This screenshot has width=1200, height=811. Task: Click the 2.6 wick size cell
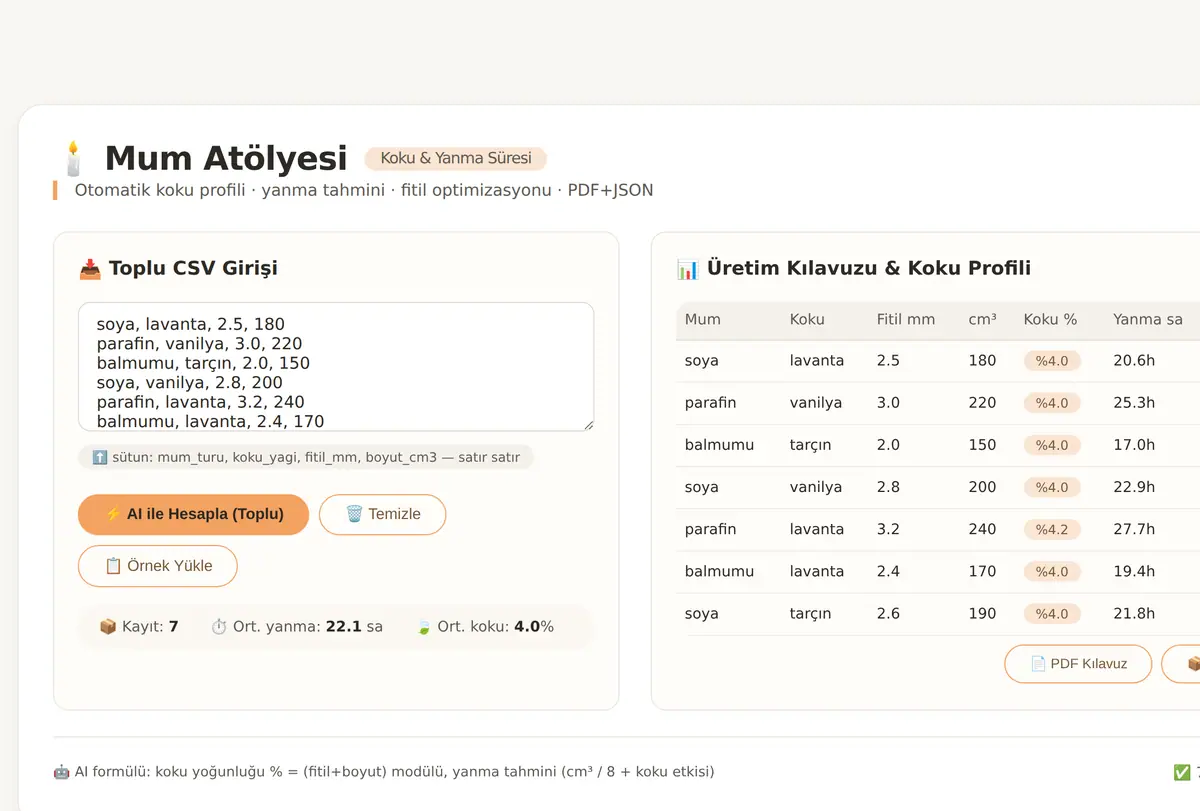888,613
